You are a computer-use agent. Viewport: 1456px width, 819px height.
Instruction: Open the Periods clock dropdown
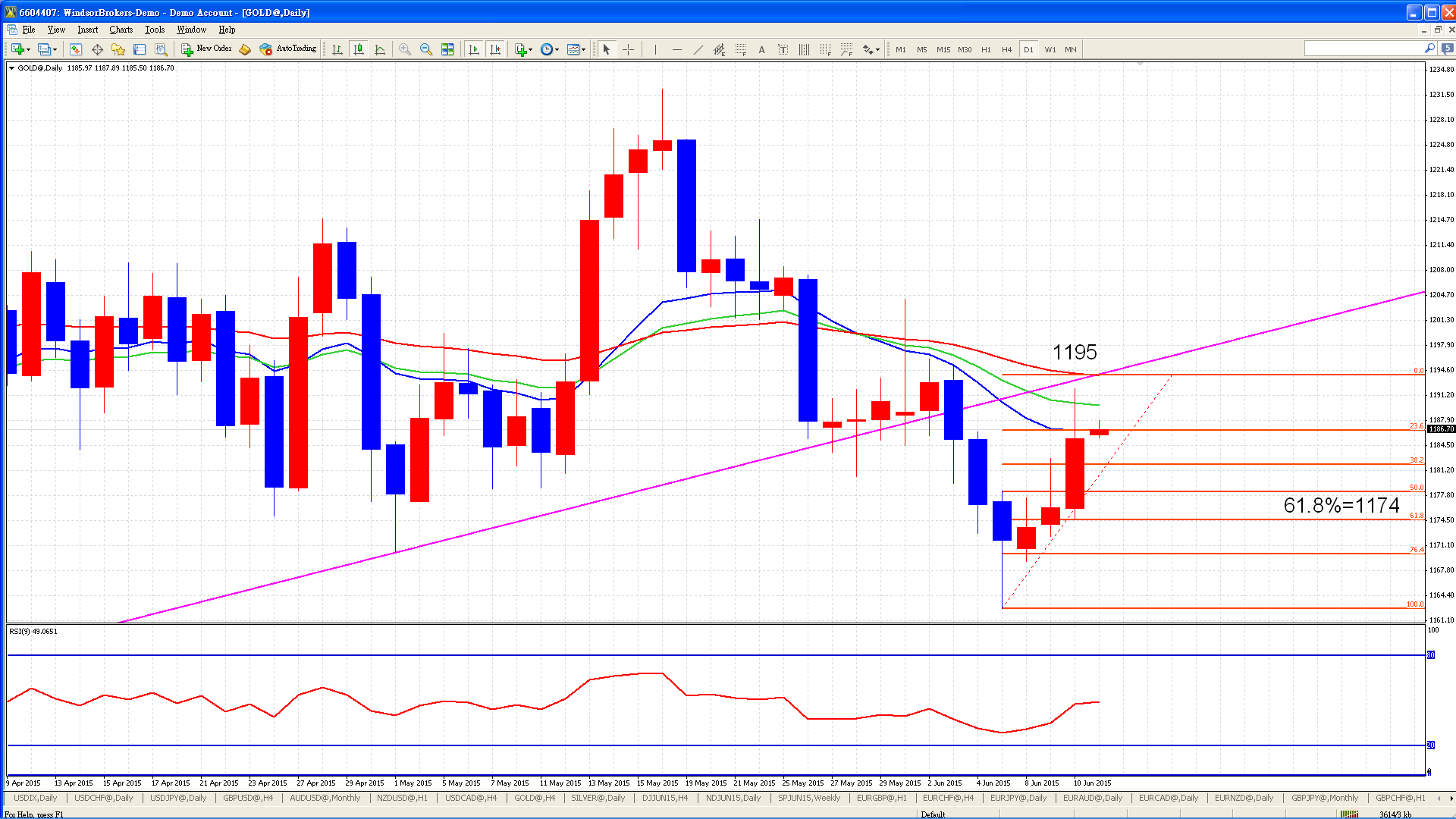(550, 49)
